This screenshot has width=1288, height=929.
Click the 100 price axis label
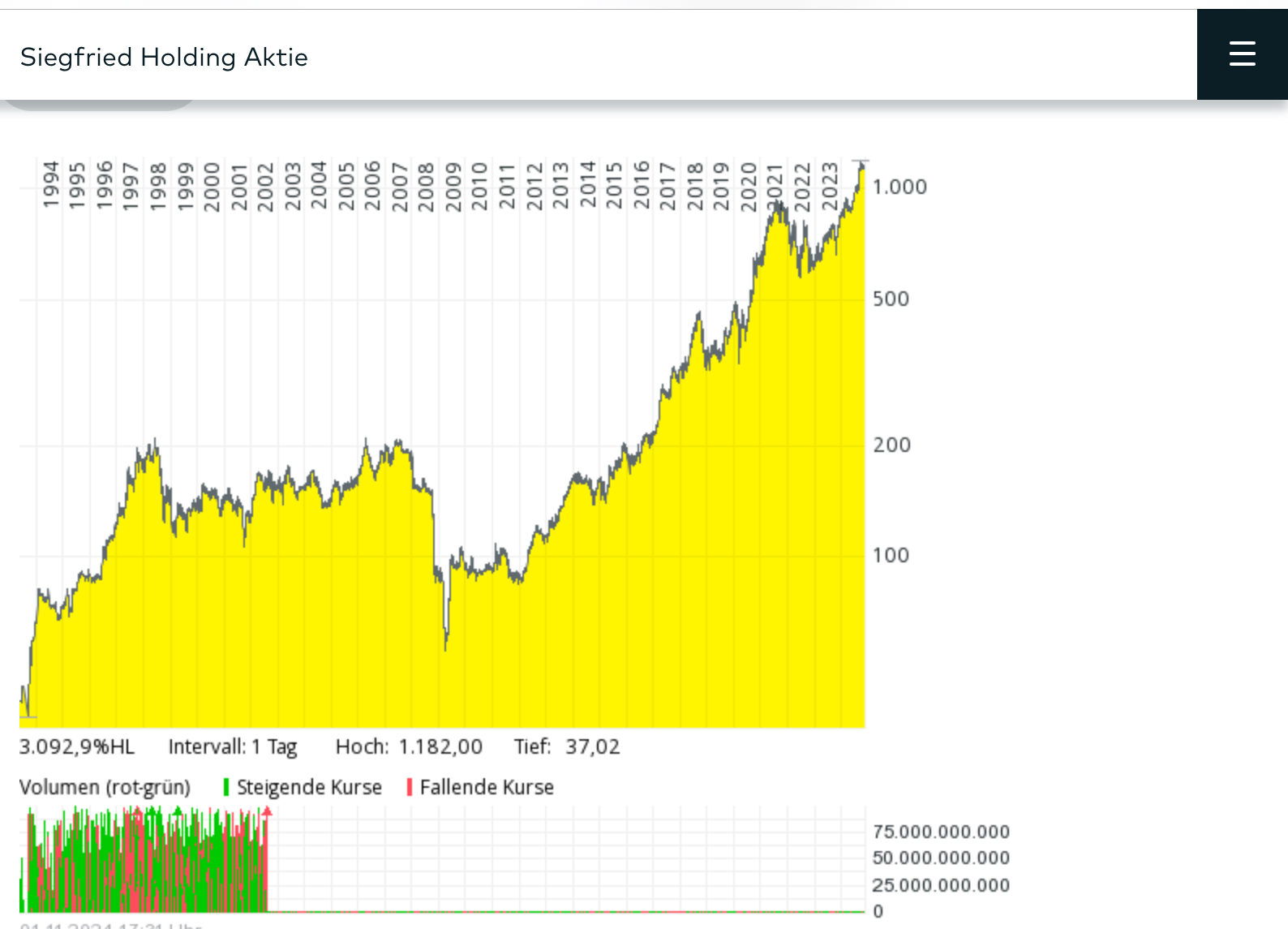coord(891,556)
